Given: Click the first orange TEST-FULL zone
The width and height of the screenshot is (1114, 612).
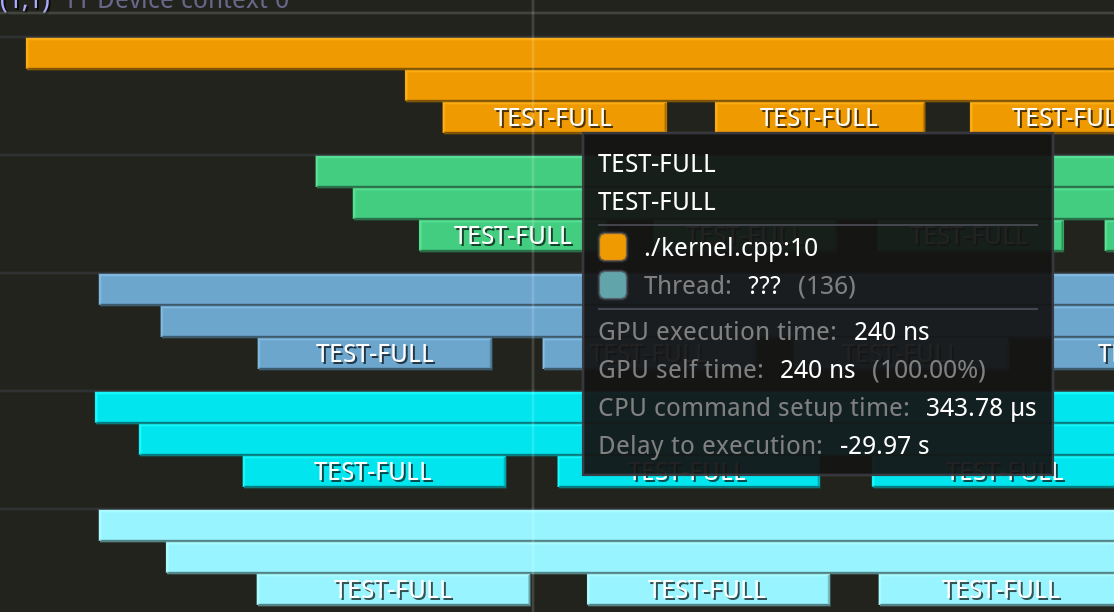Looking at the screenshot, I should coord(554,118).
